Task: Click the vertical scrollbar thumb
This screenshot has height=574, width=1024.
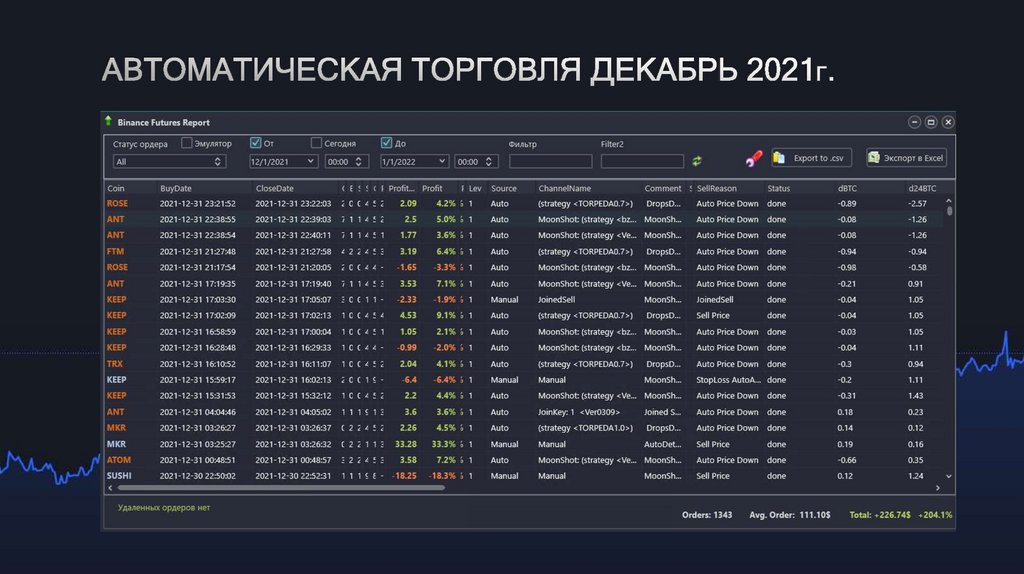Action: click(949, 211)
